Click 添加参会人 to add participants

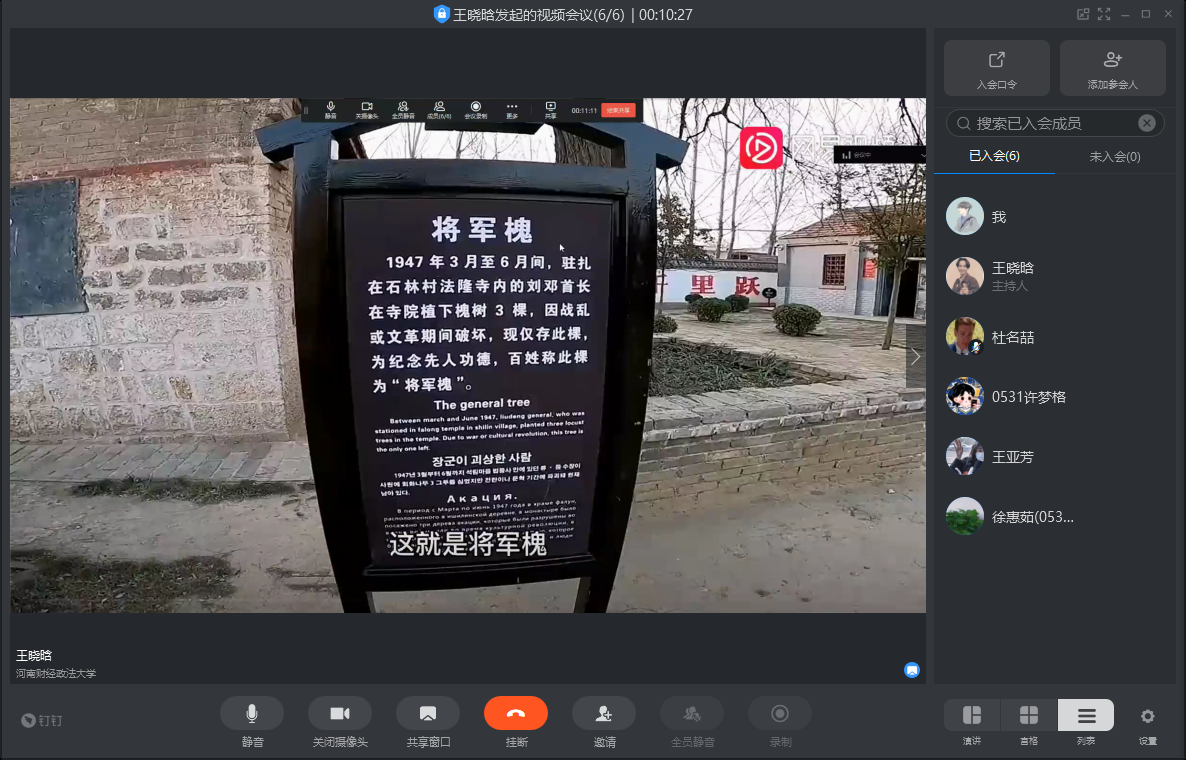1112,68
